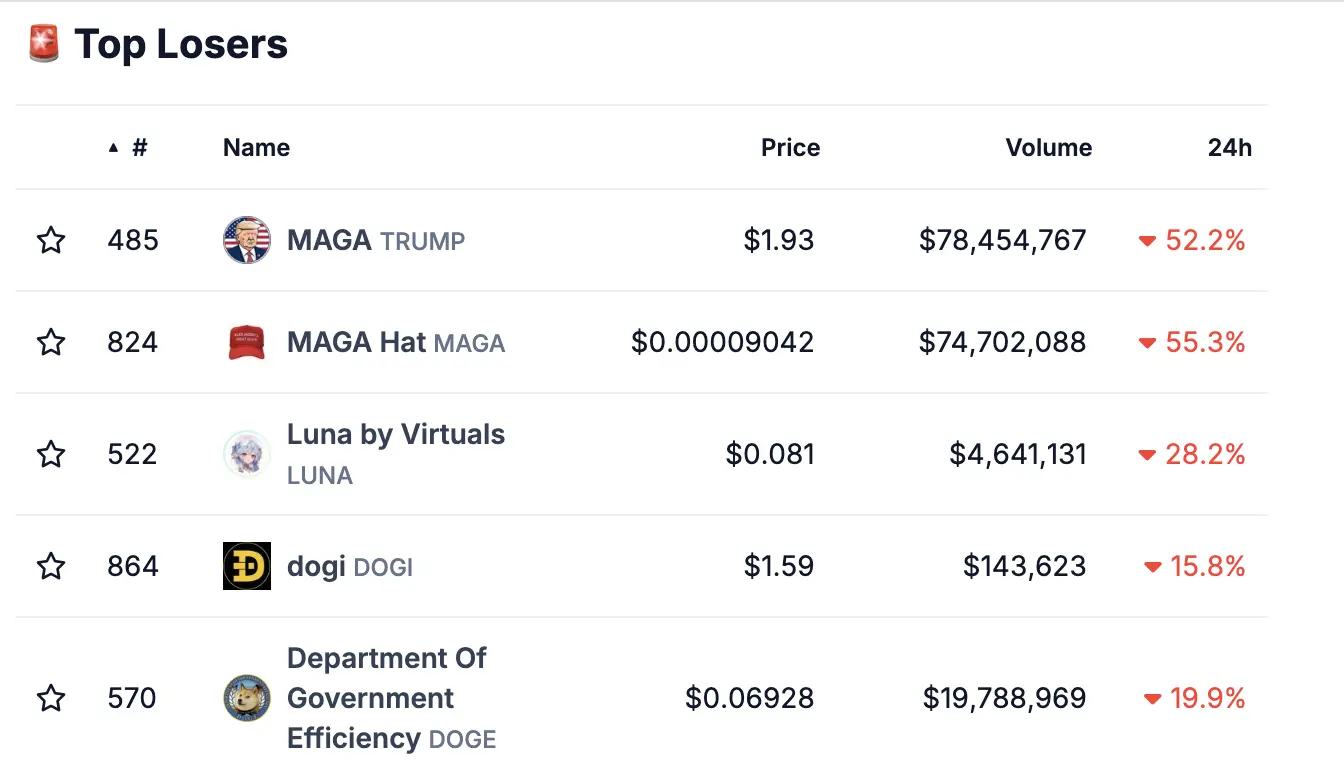Click the sort arrow beside the # column

(113, 146)
